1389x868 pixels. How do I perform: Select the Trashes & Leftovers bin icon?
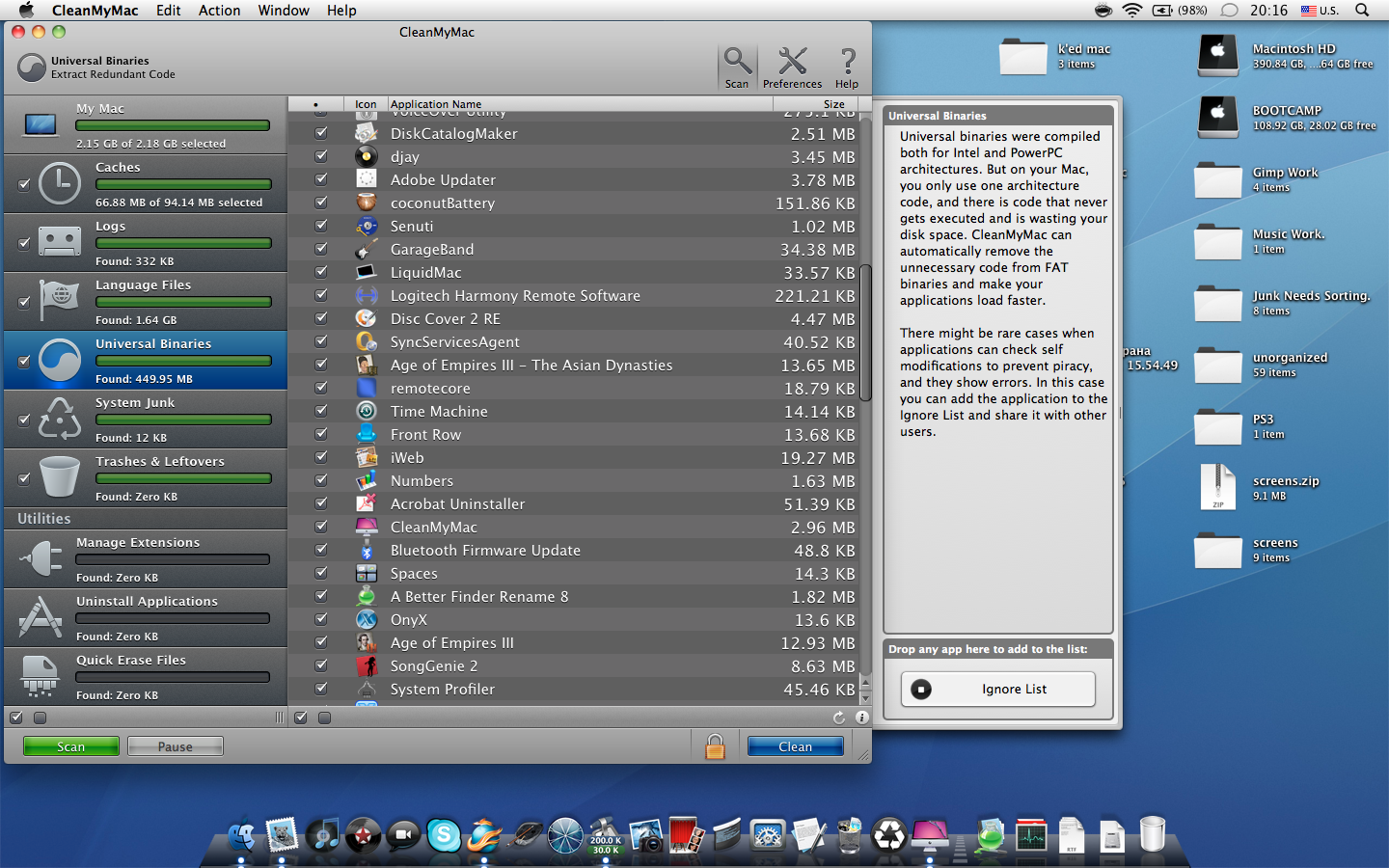click(x=60, y=477)
